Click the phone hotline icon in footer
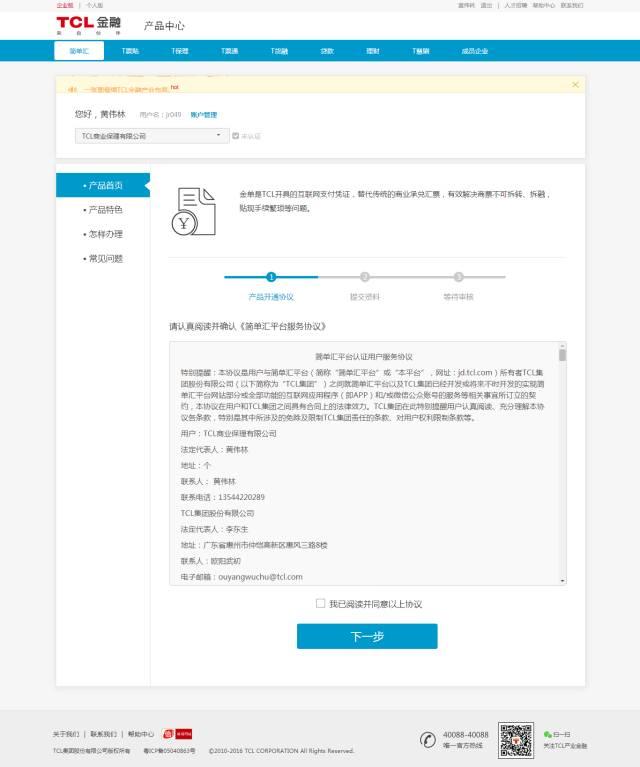This screenshot has width=640, height=767. click(427, 739)
